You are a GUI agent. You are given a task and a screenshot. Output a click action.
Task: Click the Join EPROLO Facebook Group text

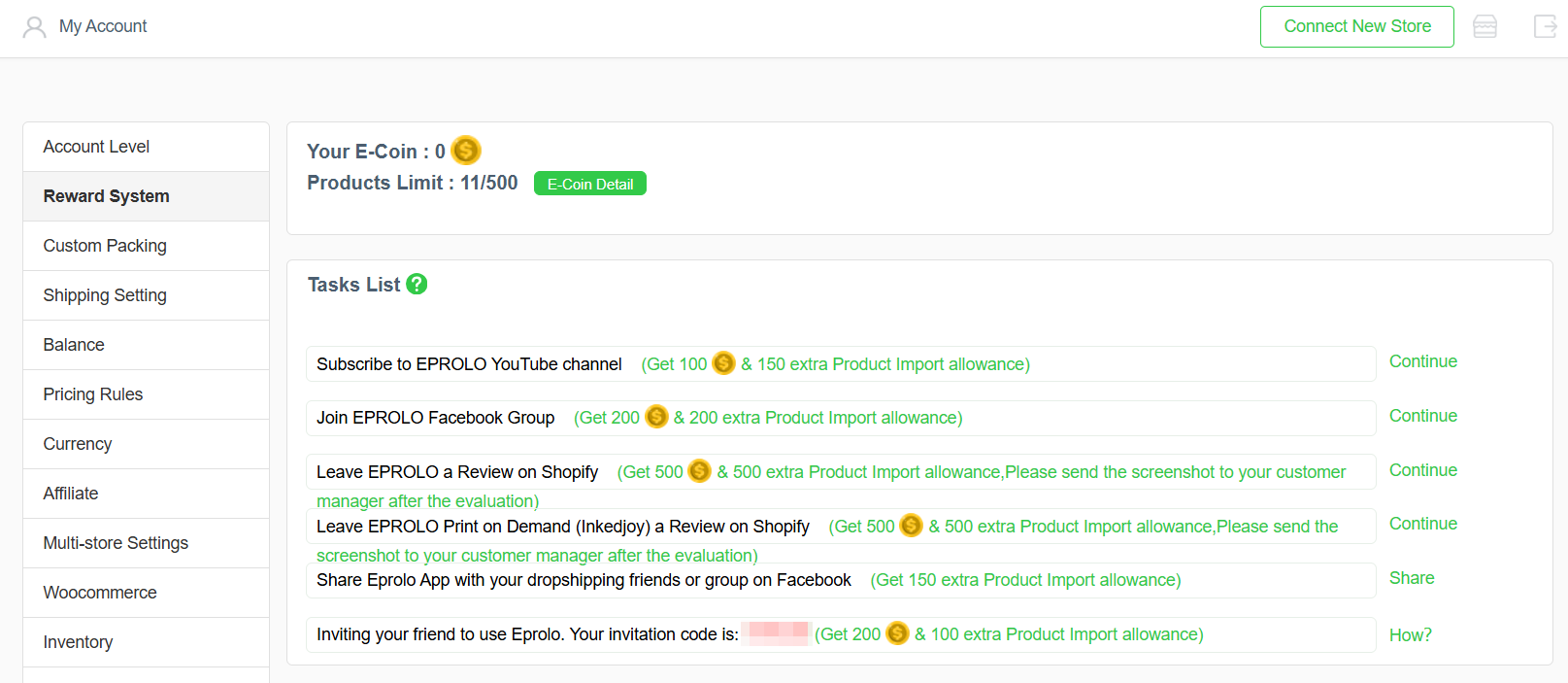point(435,418)
